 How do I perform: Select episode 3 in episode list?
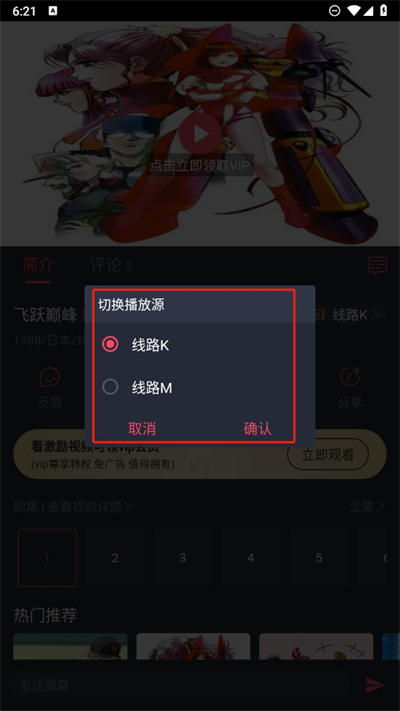pyautogui.click(x=183, y=558)
